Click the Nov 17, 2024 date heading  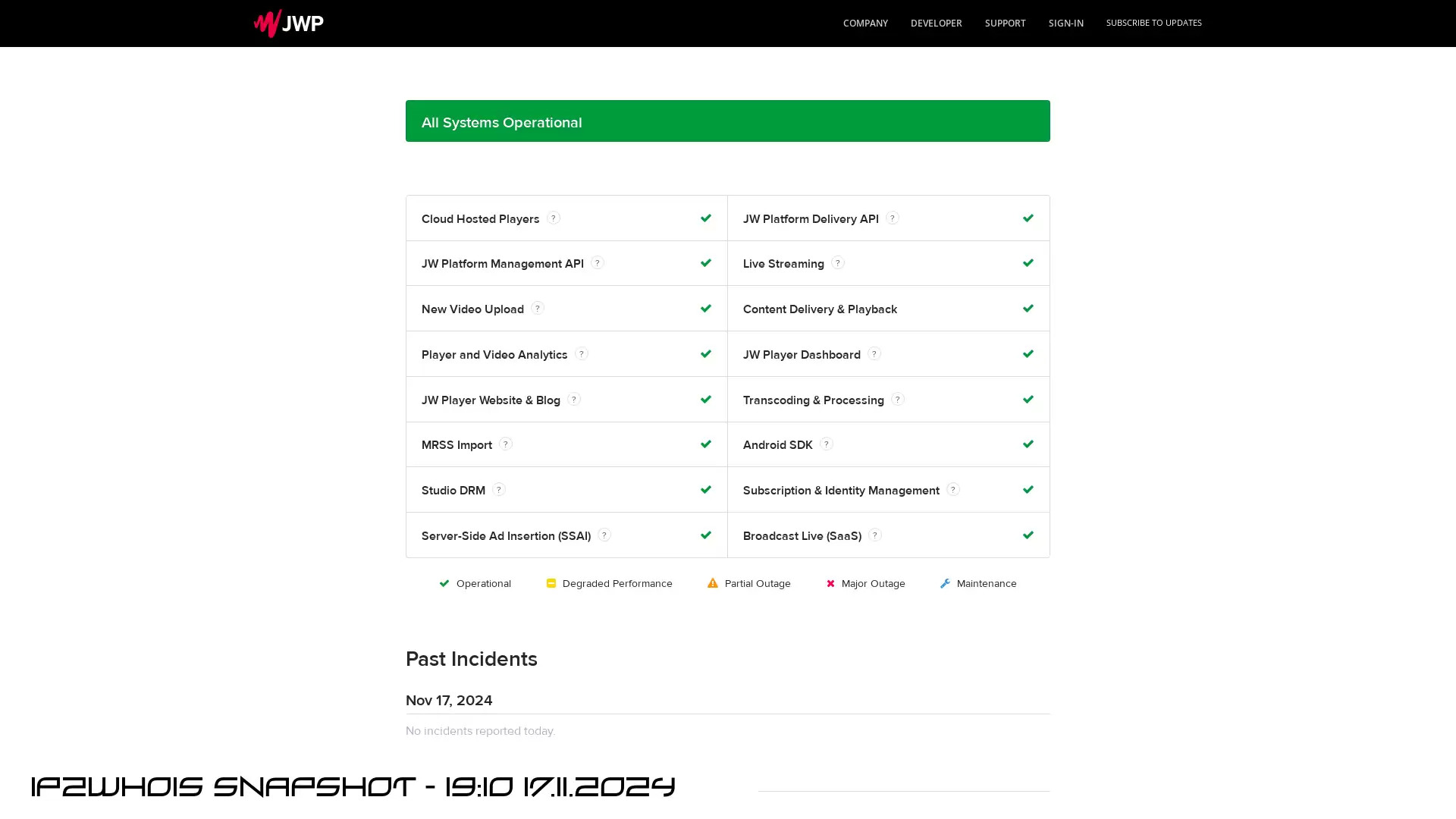coord(449,701)
